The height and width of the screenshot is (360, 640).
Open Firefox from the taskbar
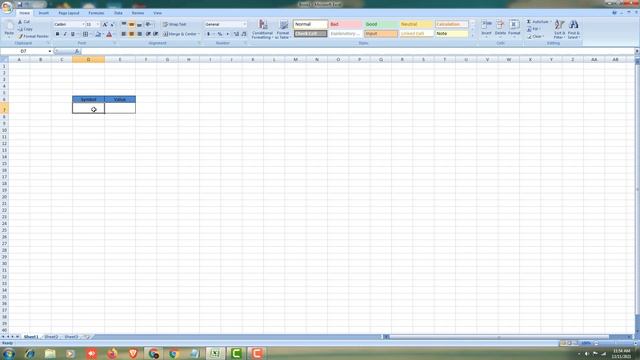pyautogui.click(x=112, y=353)
